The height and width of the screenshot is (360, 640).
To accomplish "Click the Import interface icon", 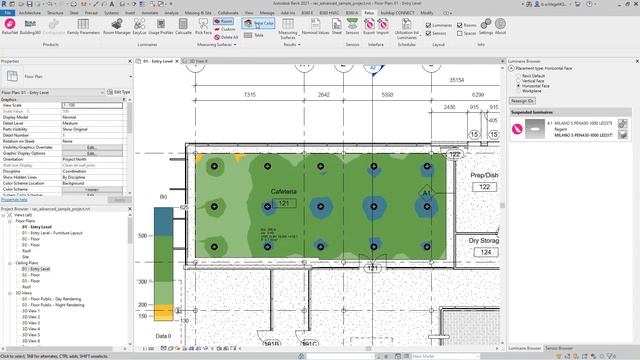I will pos(382,26).
